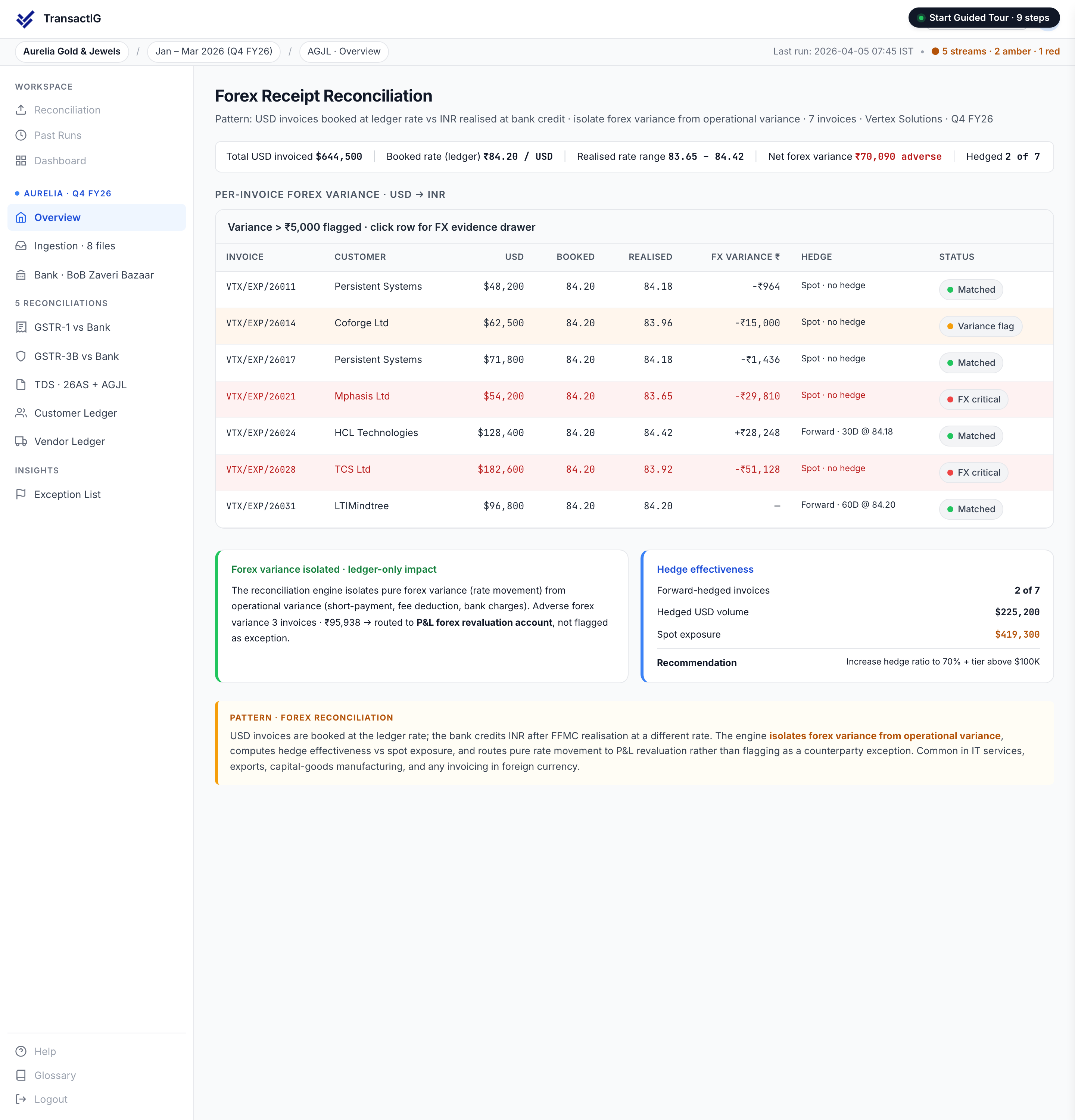Open Reconciliation in the sidebar
Screen dimensions: 1075x1120
[97, 110]
